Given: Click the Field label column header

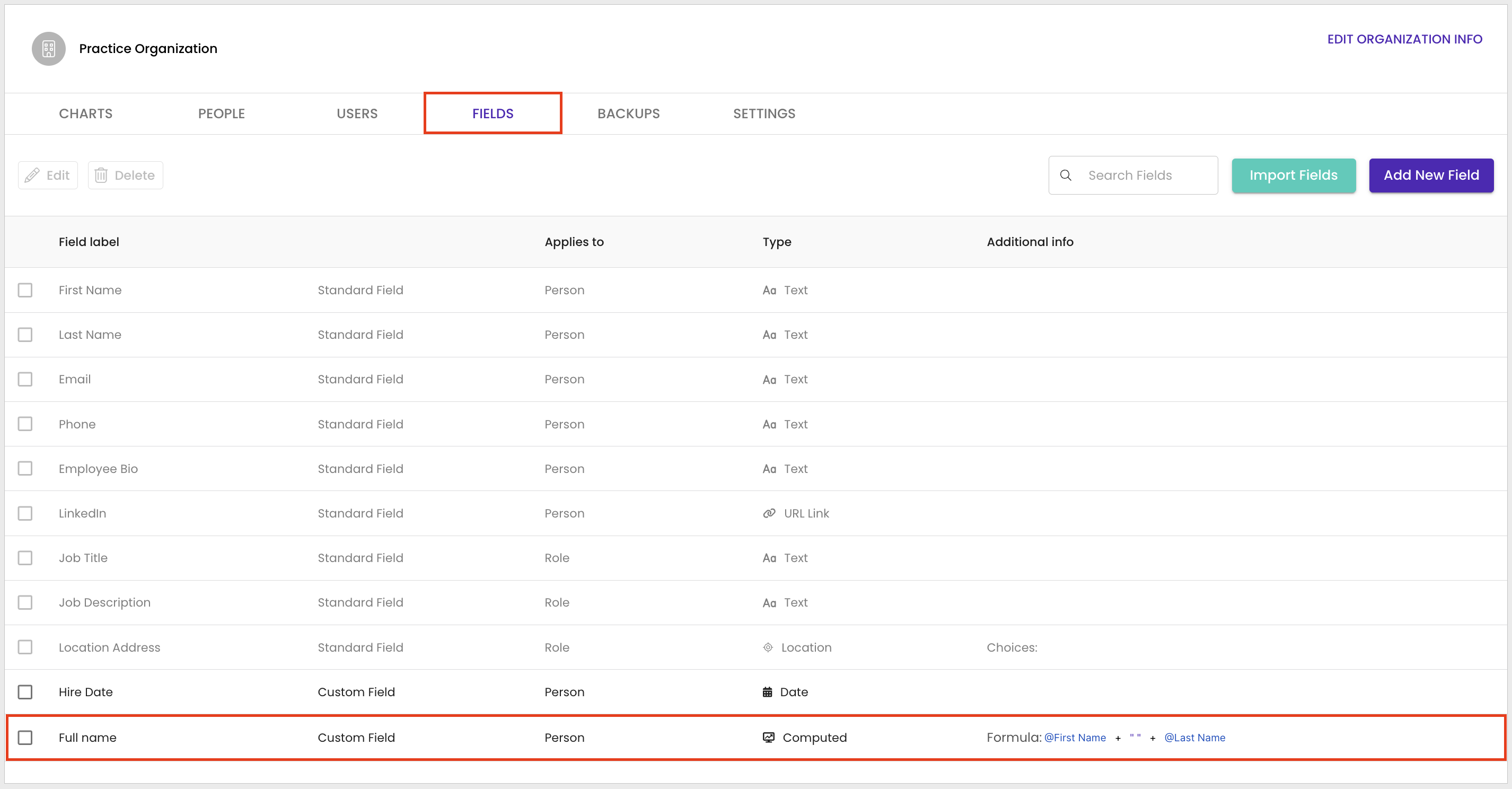Looking at the screenshot, I should pyautogui.click(x=89, y=242).
